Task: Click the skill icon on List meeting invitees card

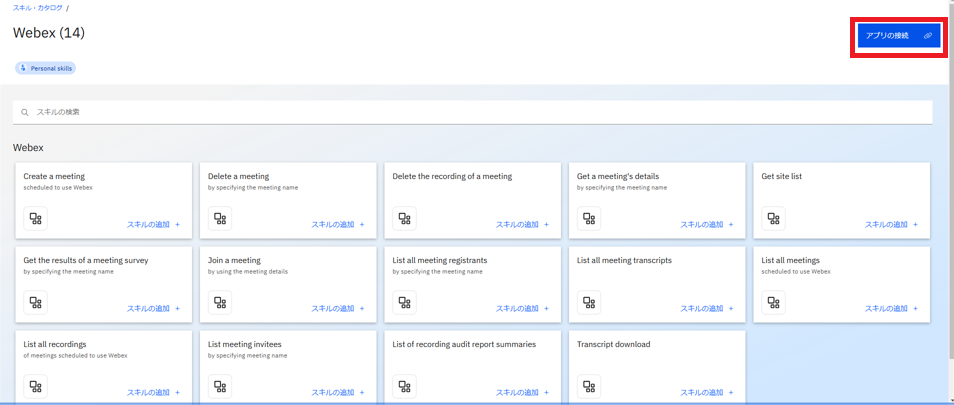Action: 220,386
